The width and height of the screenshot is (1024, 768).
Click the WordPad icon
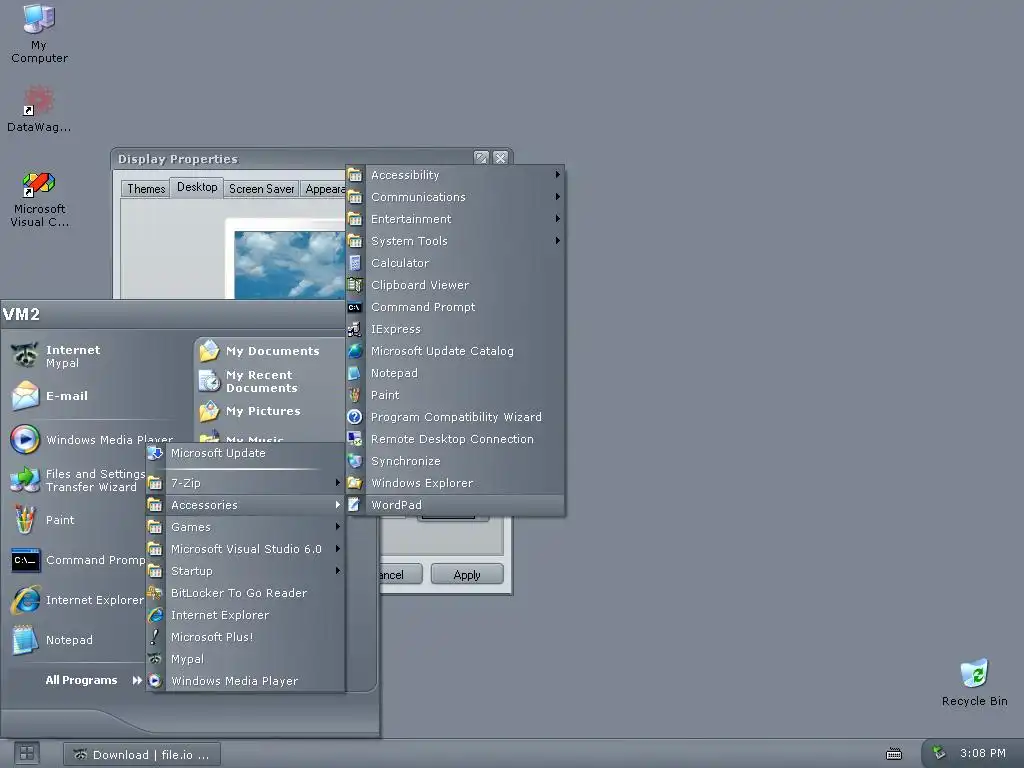pyautogui.click(x=355, y=505)
